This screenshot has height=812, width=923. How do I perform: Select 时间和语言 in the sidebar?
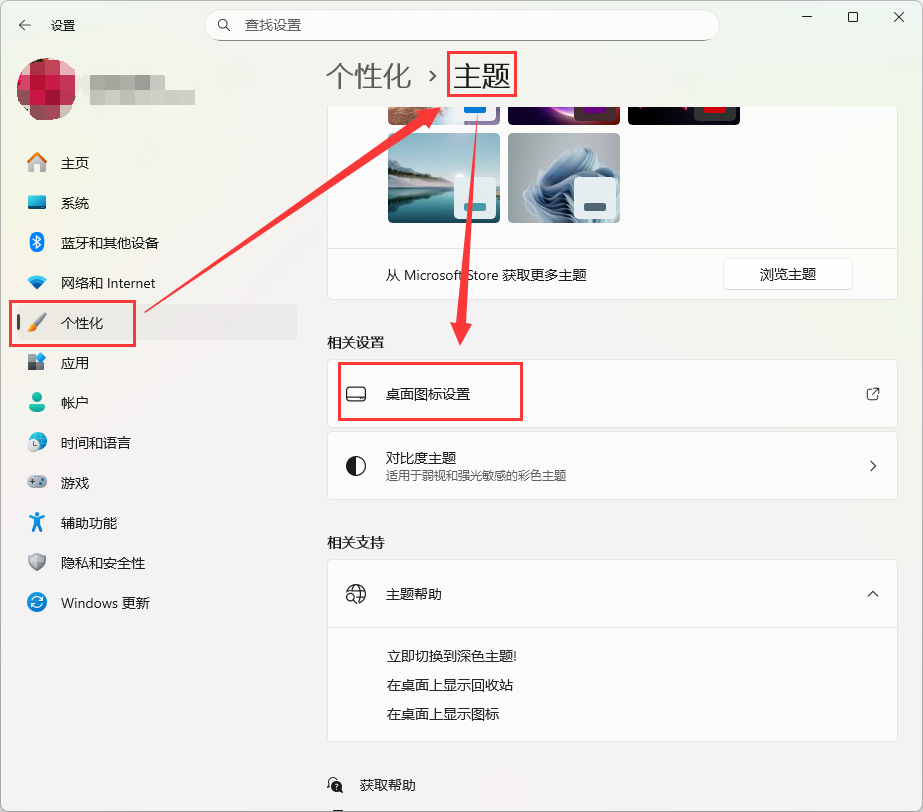pyautogui.click(x=95, y=443)
